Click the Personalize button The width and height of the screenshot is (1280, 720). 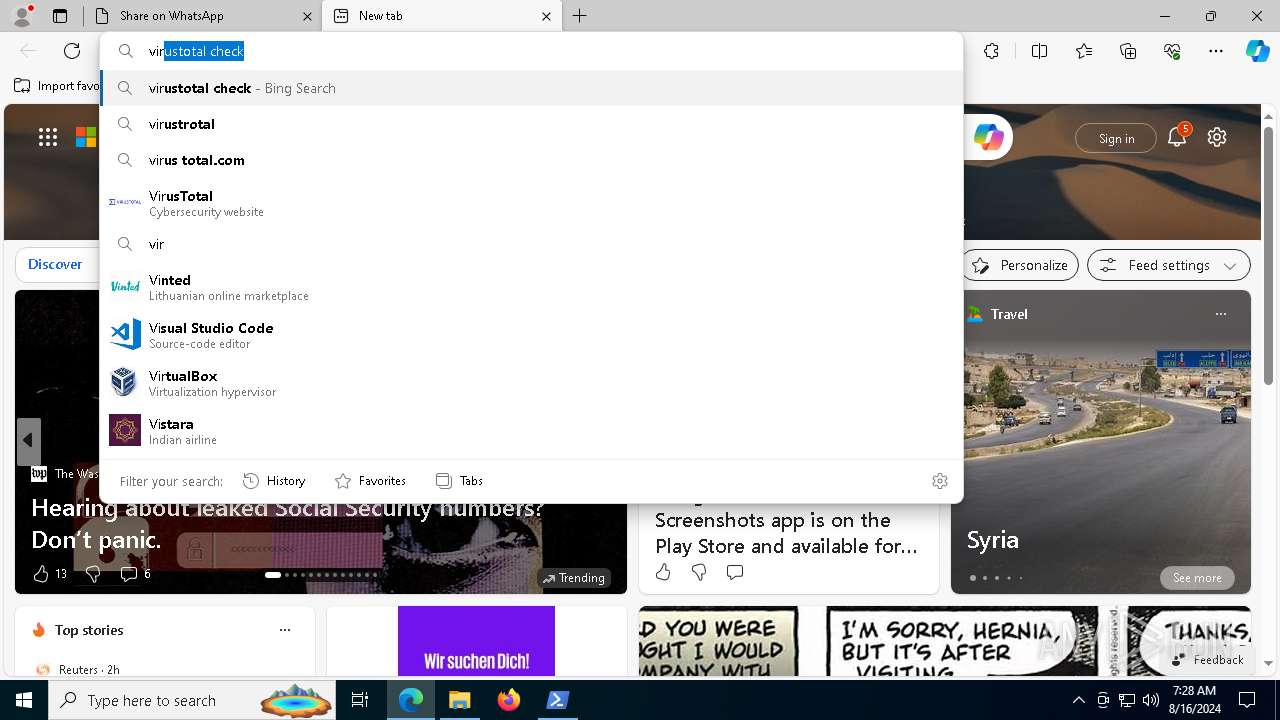point(1020,265)
